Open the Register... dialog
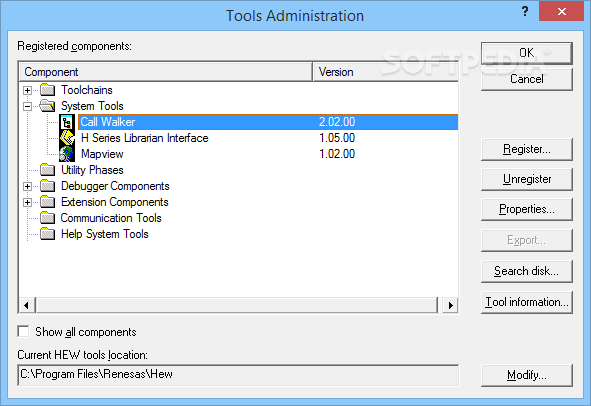 coord(527,149)
